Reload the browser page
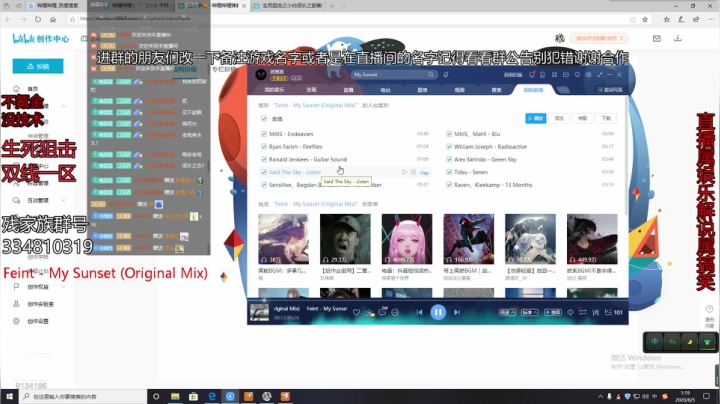This screenshot has width=720, height=404. click(x=38, y=19)
